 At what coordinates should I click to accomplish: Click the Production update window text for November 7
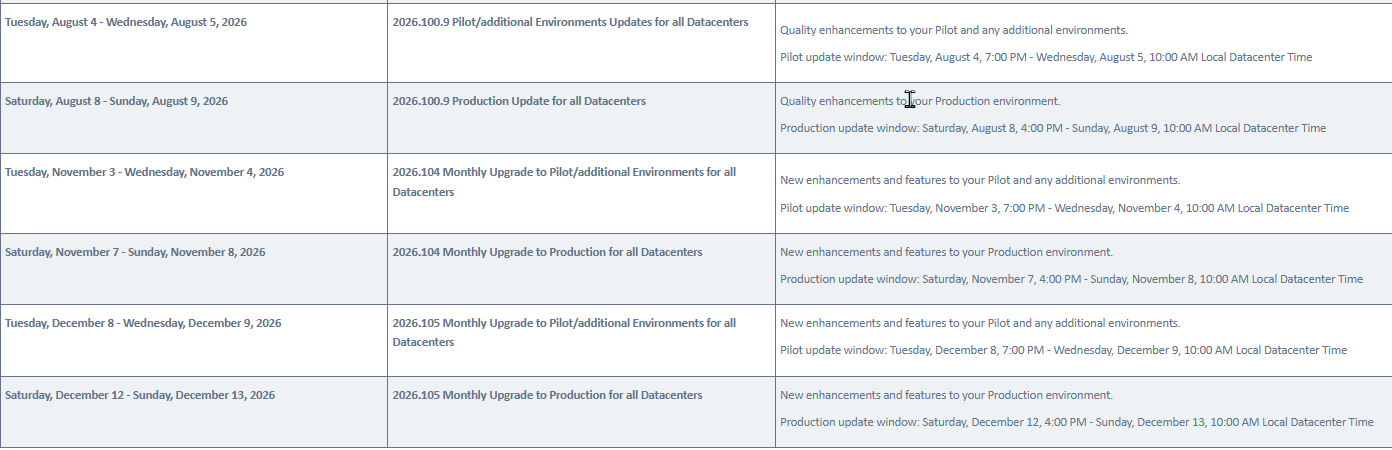(1071, 280)
